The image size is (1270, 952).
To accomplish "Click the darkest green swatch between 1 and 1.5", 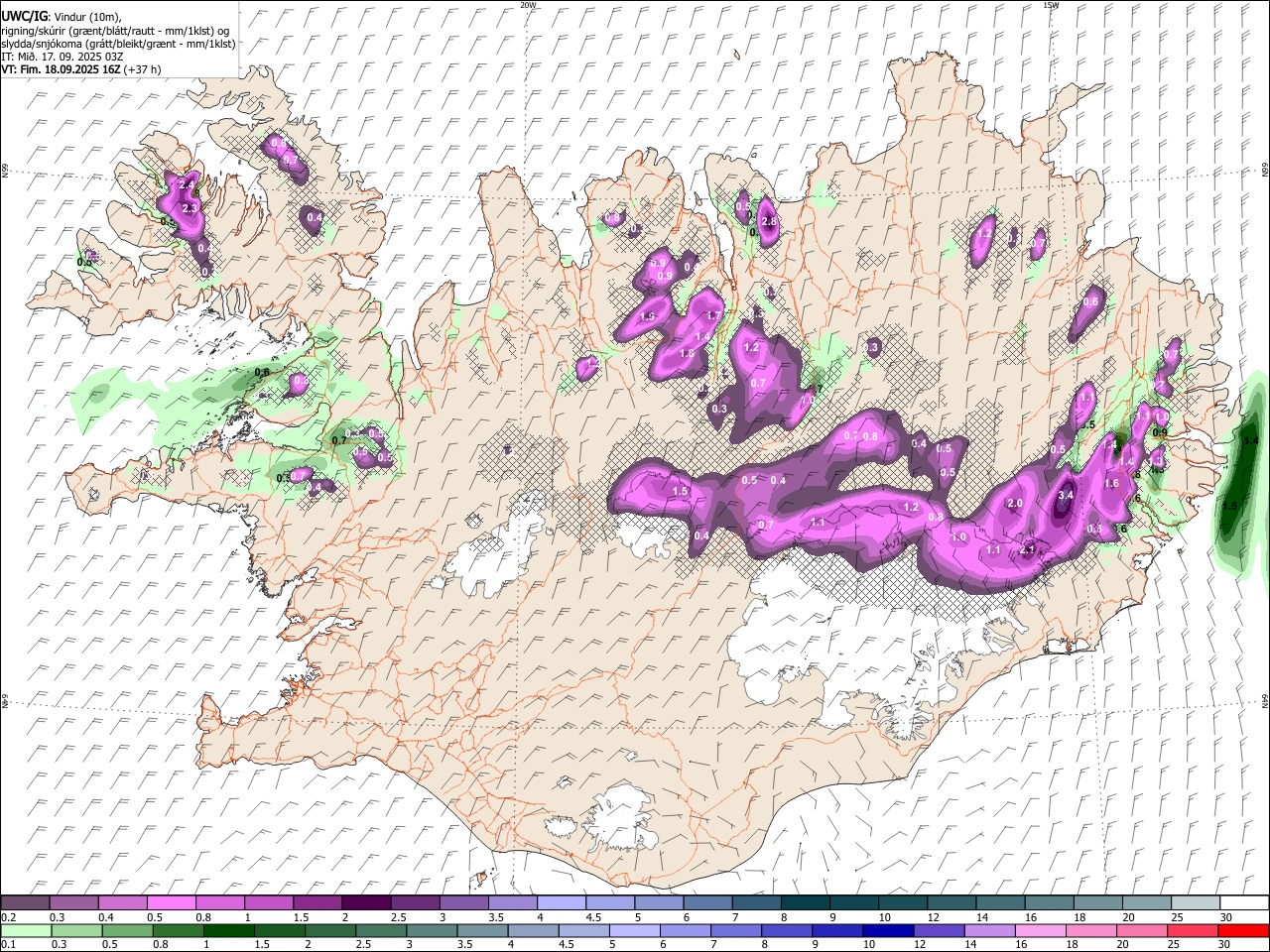I will click(x=228, y=931).
